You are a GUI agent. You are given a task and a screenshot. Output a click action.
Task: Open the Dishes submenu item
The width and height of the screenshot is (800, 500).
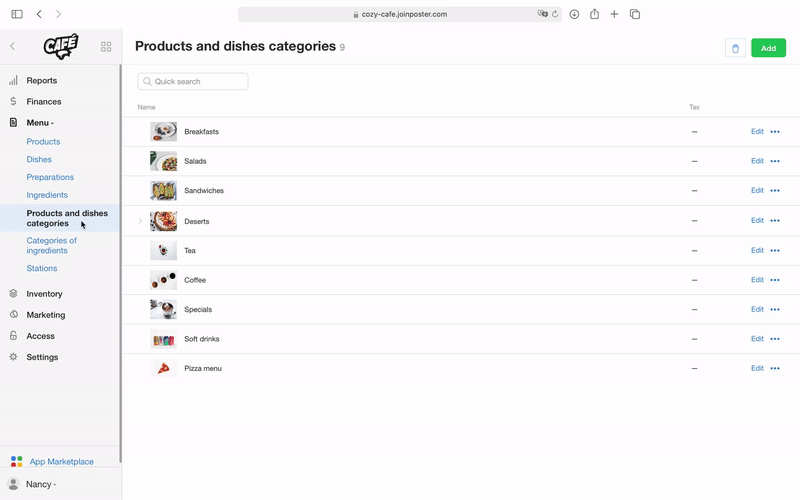tap(39, 159)
